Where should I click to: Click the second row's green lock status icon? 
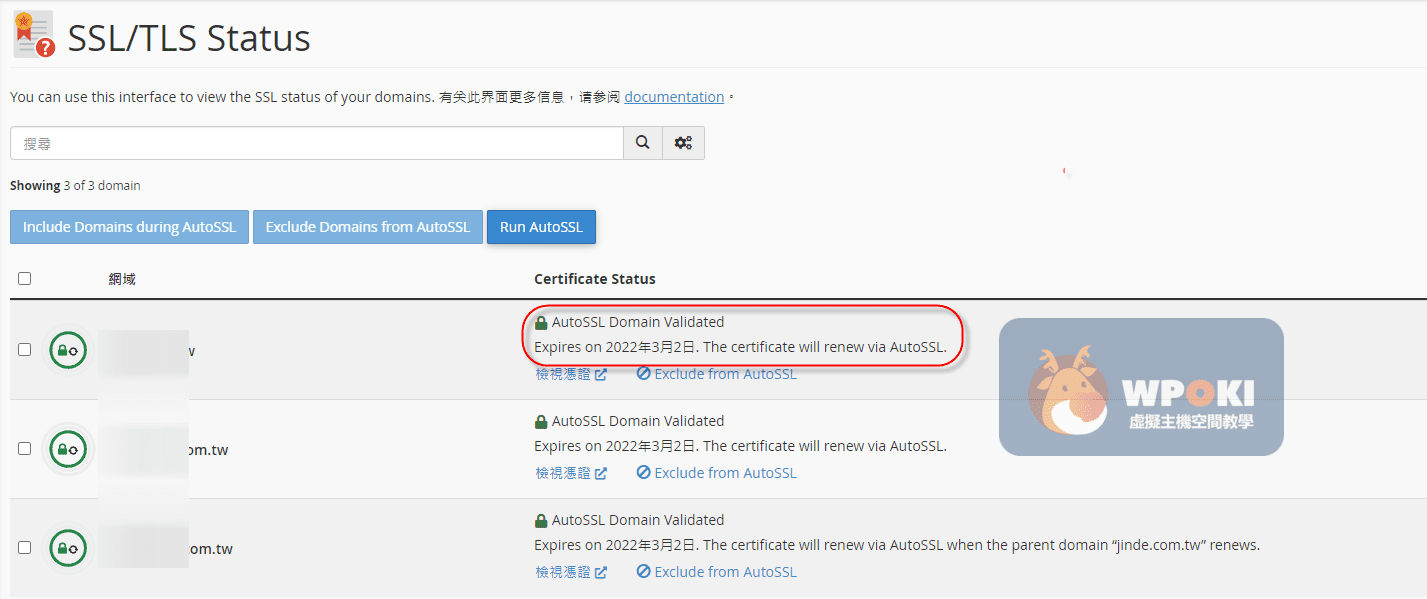coord(68,449)
